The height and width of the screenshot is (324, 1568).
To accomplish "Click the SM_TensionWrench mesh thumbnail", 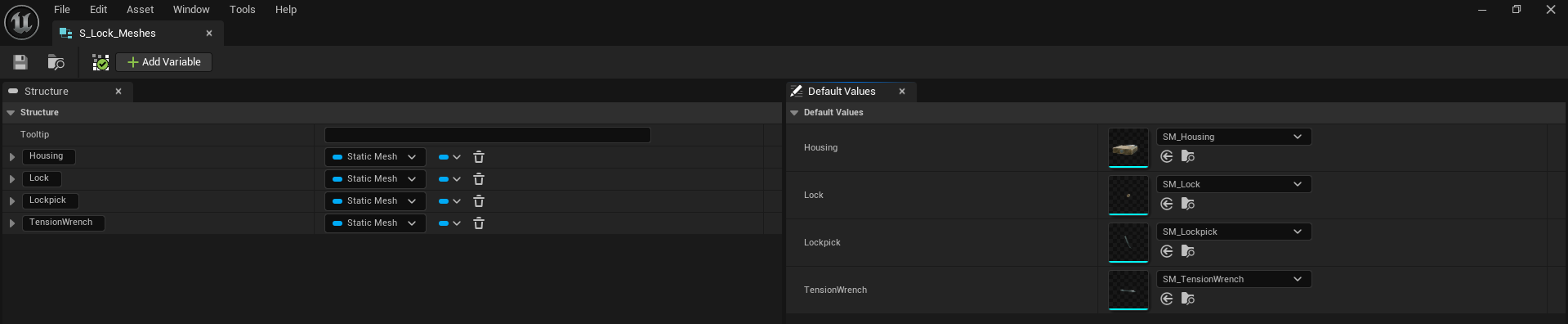I will tap(1128, 290).
